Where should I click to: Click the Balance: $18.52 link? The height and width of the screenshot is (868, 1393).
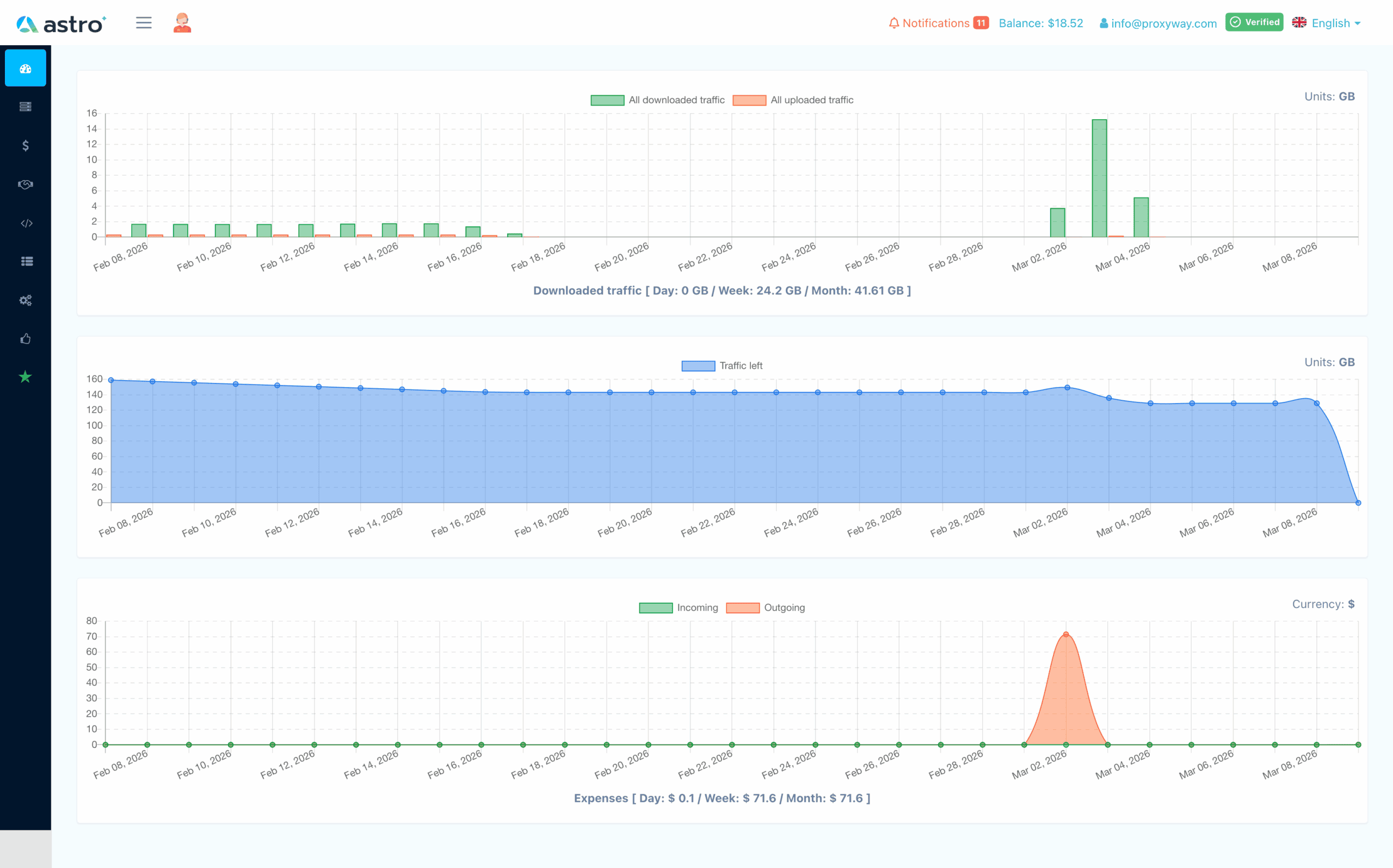tap(1040, 23)
